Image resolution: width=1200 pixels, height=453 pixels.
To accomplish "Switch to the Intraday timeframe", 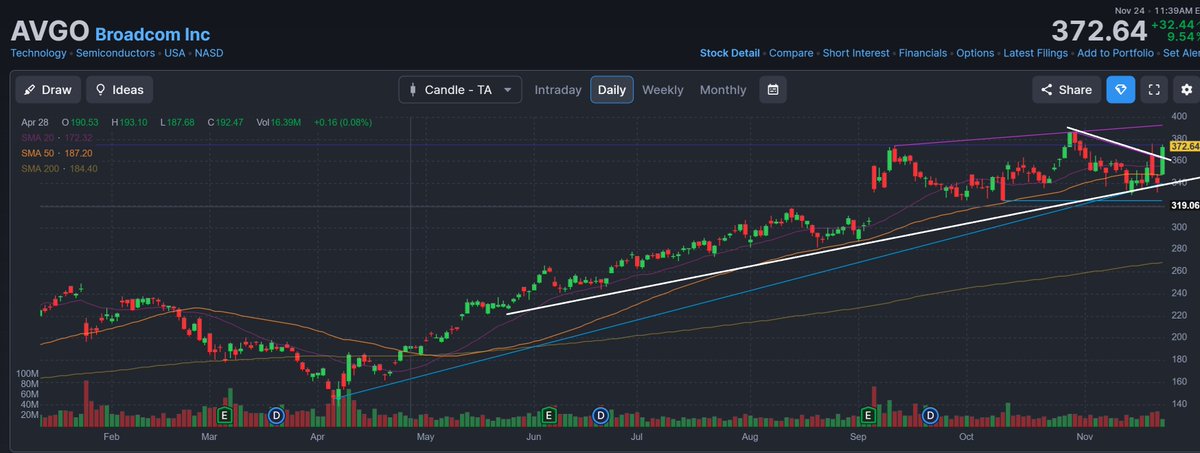I will 558,90.
